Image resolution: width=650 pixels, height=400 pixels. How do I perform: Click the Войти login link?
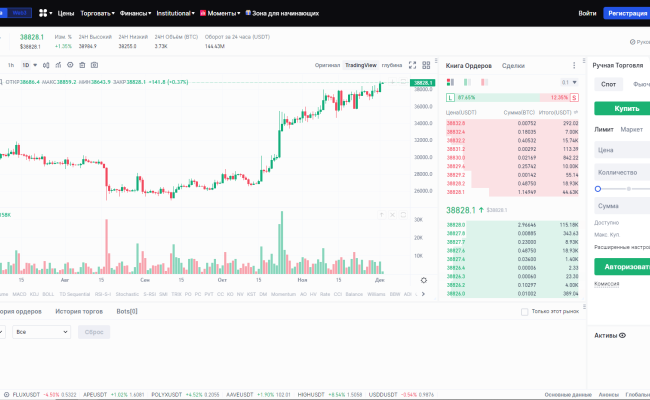588,14
